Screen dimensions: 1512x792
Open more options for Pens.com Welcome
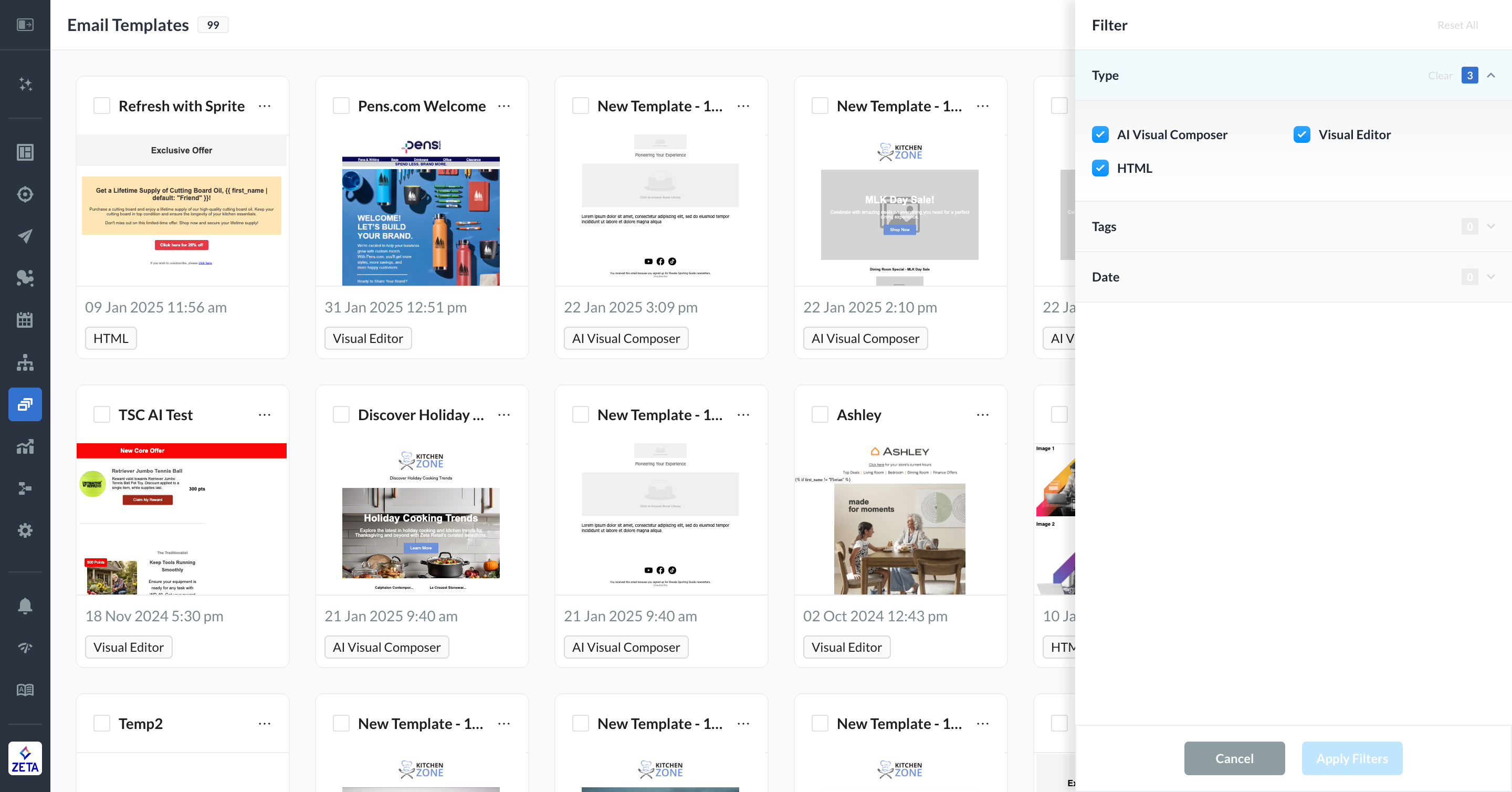(x=503, y=106)
